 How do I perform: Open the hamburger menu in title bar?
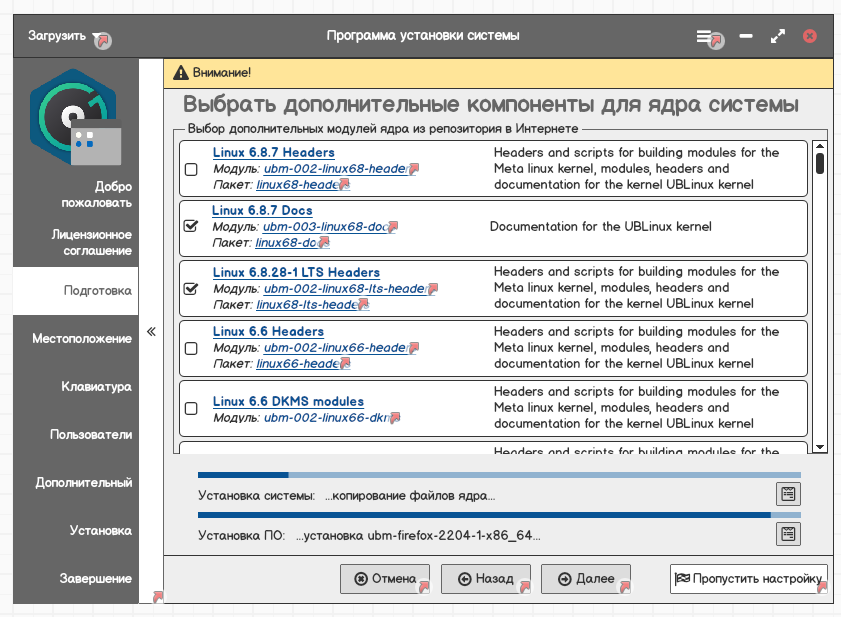(705, 36)
